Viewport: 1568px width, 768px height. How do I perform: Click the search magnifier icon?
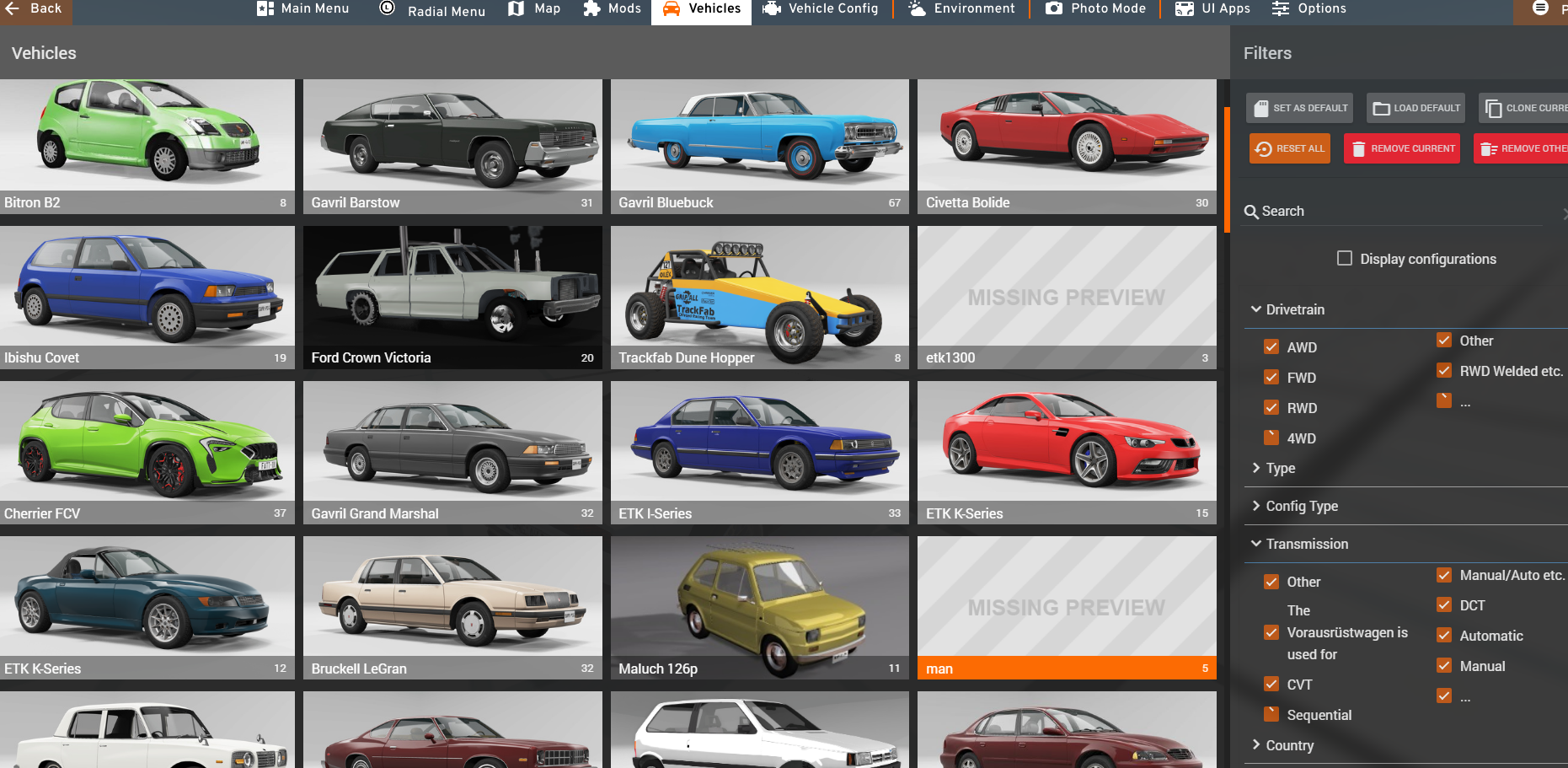tap(1251, 212)
